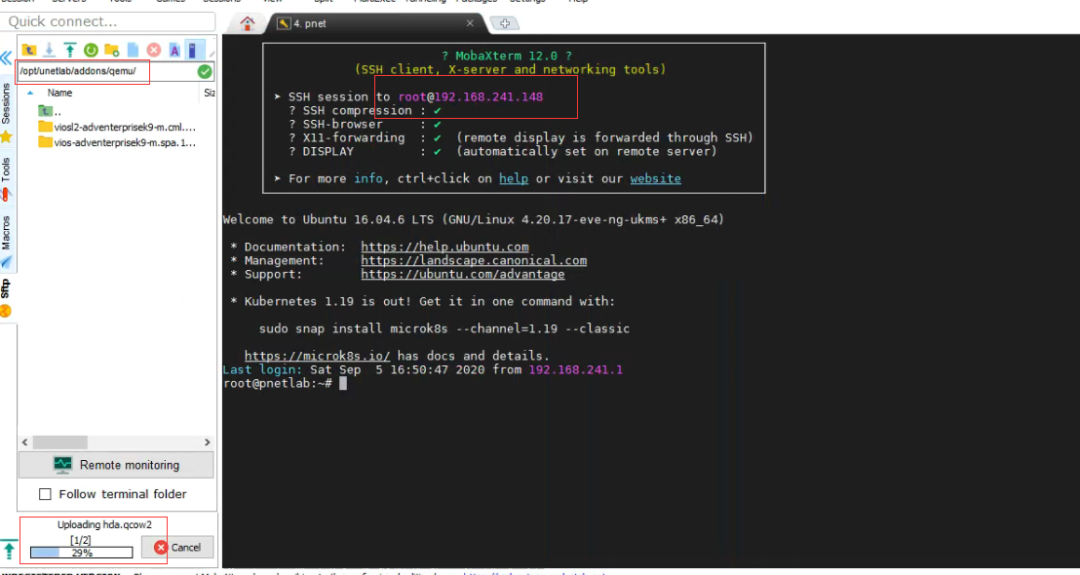Select the vios-adventerprisek9-m.spa folder
The width and height of the screenshot is (1080, 575).
click(117, 143)
